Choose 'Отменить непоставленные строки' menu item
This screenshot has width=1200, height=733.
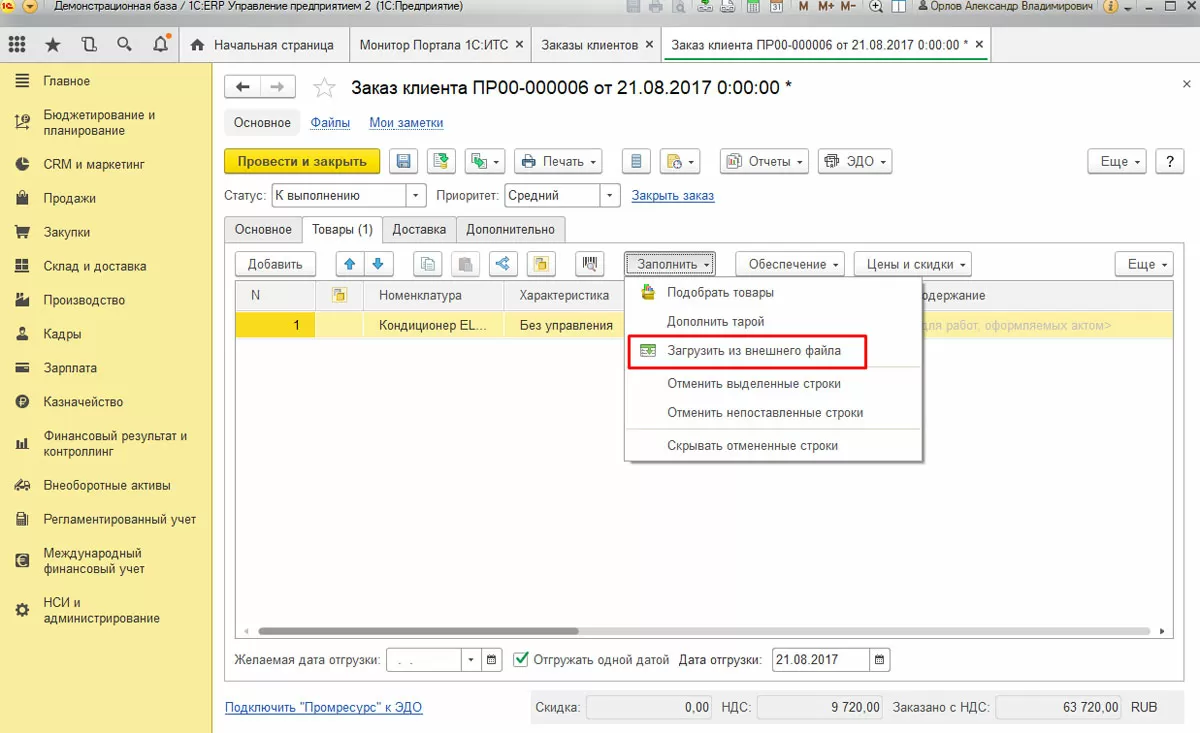(772, 413)
